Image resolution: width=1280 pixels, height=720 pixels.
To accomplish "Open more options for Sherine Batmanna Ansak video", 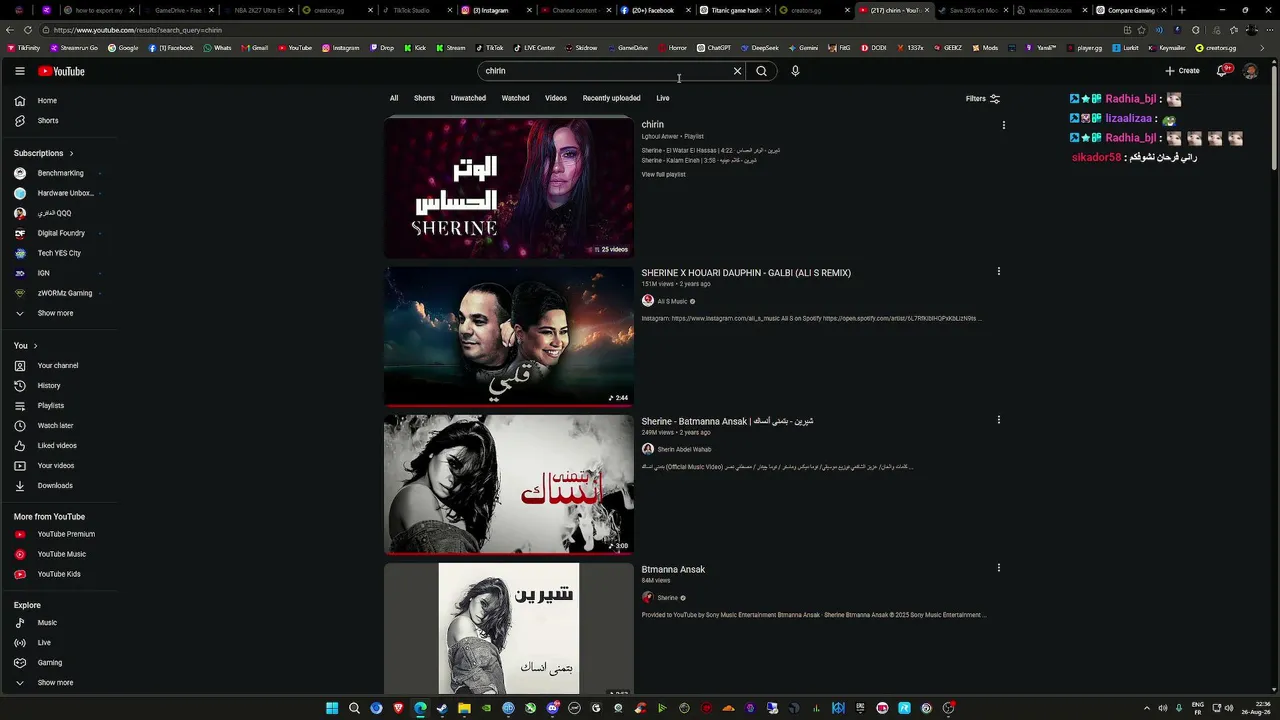I will click(x=998, y=420).
